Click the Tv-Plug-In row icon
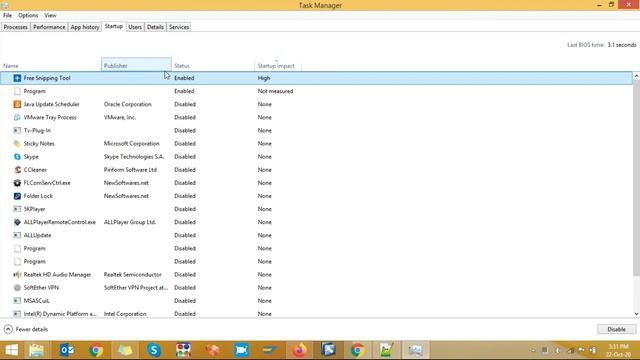This screenshot has height=360, width=640. [x=17, y=130]
